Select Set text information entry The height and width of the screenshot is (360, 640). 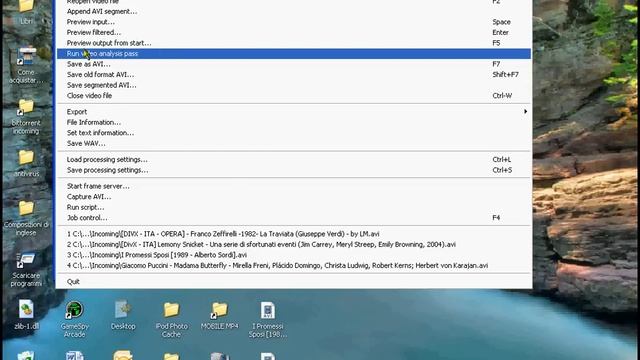tap(294, 133)
